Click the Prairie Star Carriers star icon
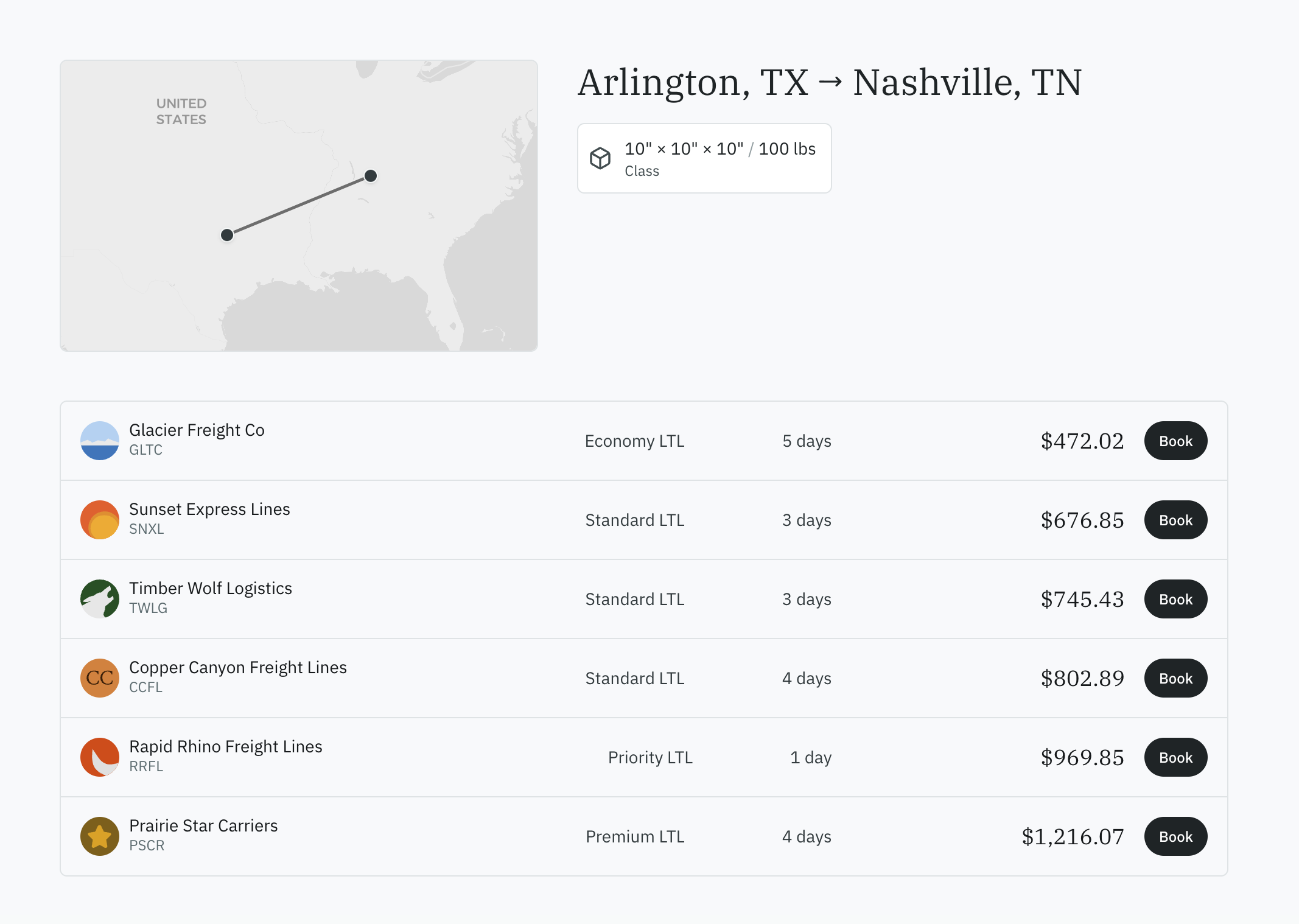The image size is (1299, 924). pyautogui.click(x=100, y=836)
